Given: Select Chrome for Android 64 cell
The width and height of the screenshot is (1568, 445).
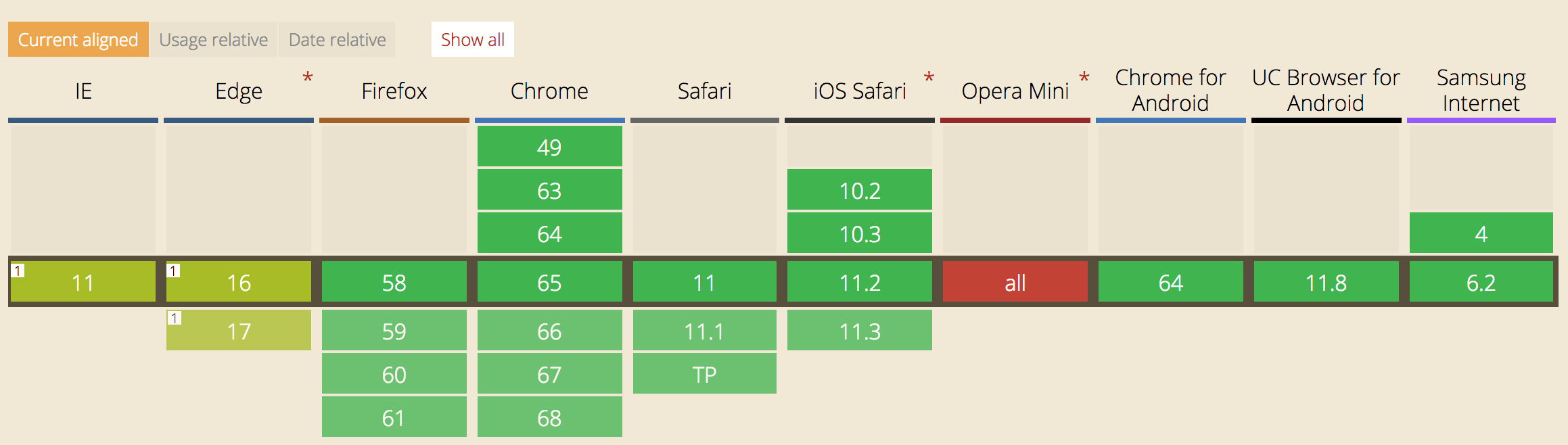Looking at the screenshot, I should pyautogui.click(x=1171, y=281).
